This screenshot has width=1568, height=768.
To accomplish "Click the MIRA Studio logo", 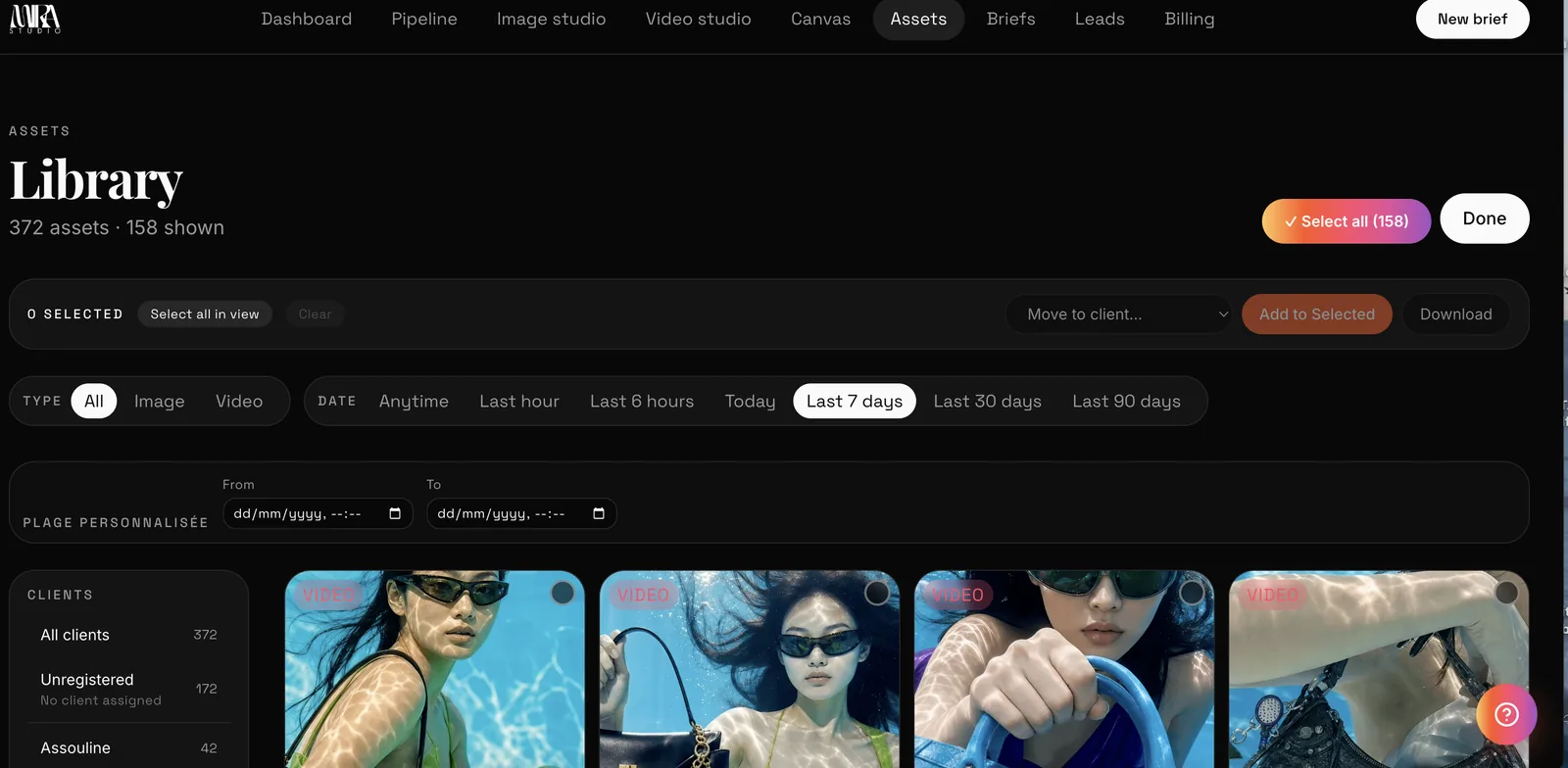I will click(x=35, y=19).
